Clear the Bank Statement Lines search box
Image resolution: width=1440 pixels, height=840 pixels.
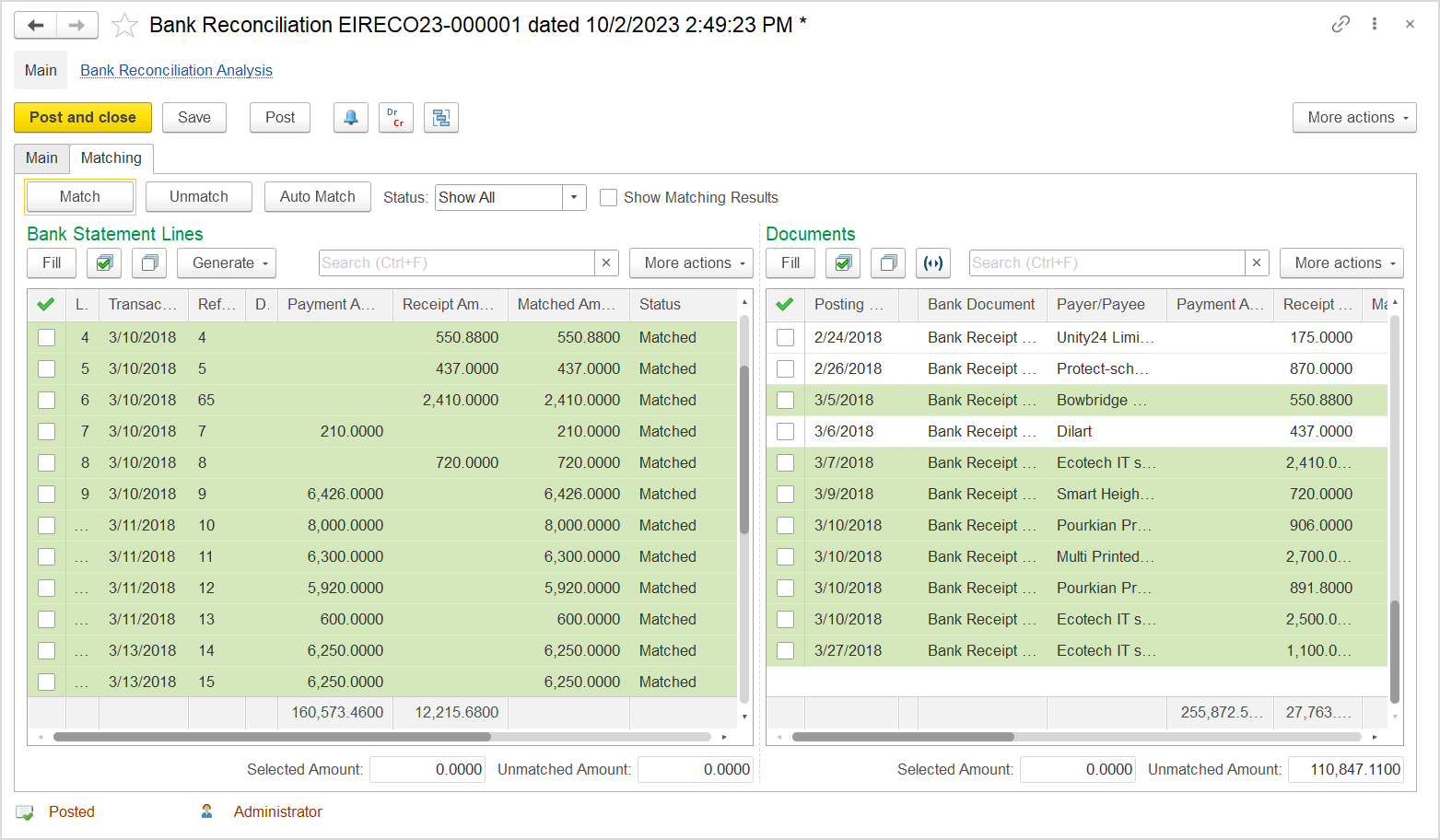(606, 263)
